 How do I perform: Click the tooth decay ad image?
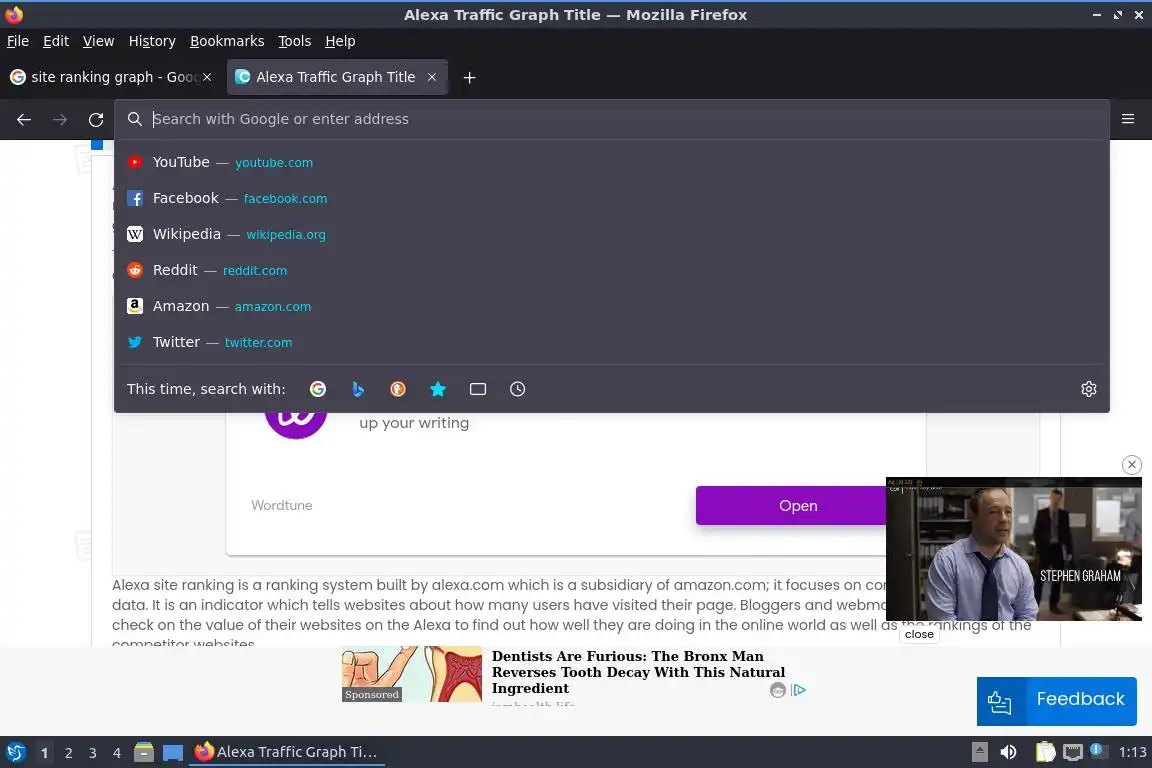pos(411,674)
